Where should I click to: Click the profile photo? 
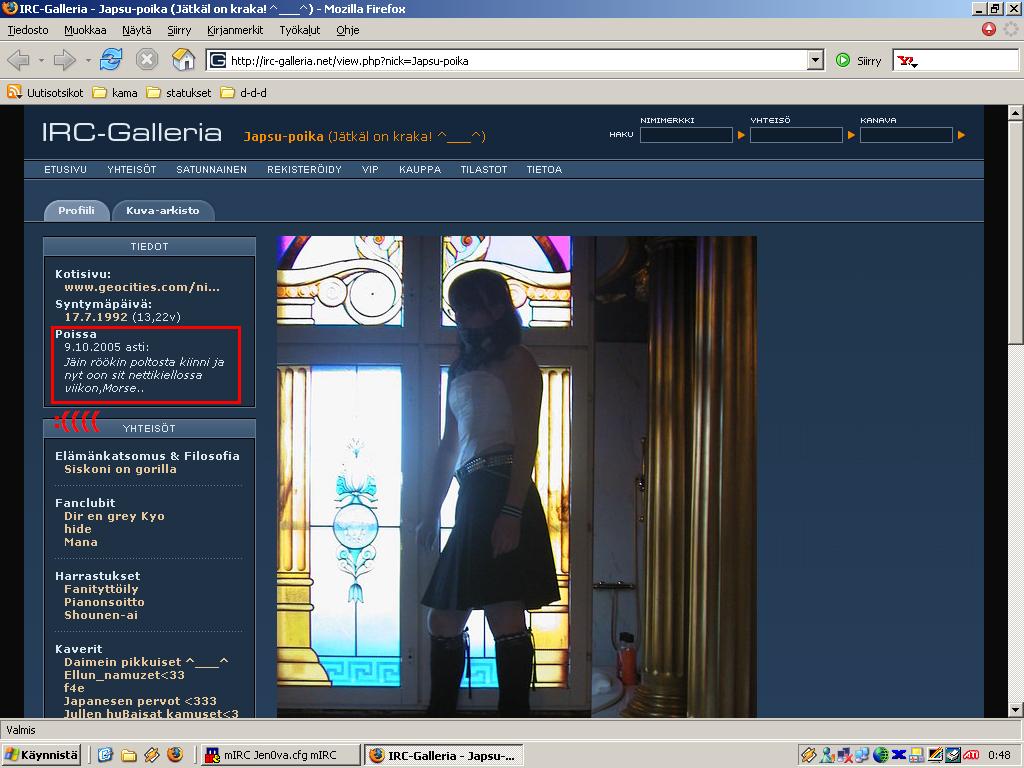pos(517,477)
